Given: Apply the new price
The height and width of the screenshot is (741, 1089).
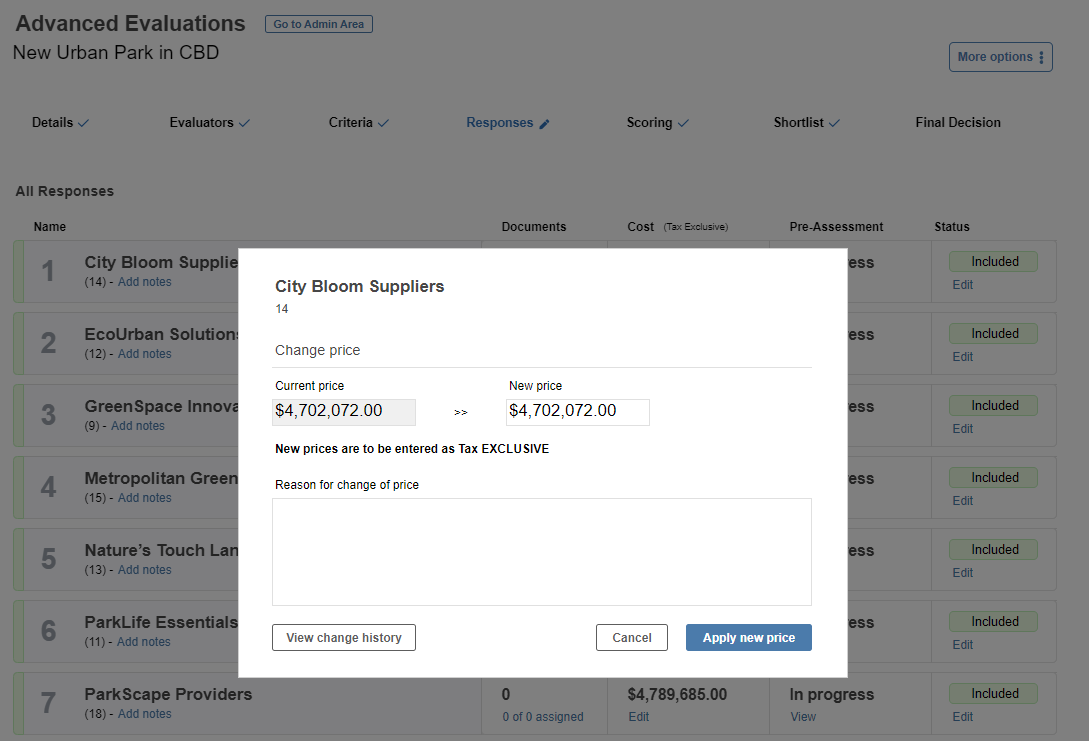Looking at the screenshot, I should tap(749, 638).
